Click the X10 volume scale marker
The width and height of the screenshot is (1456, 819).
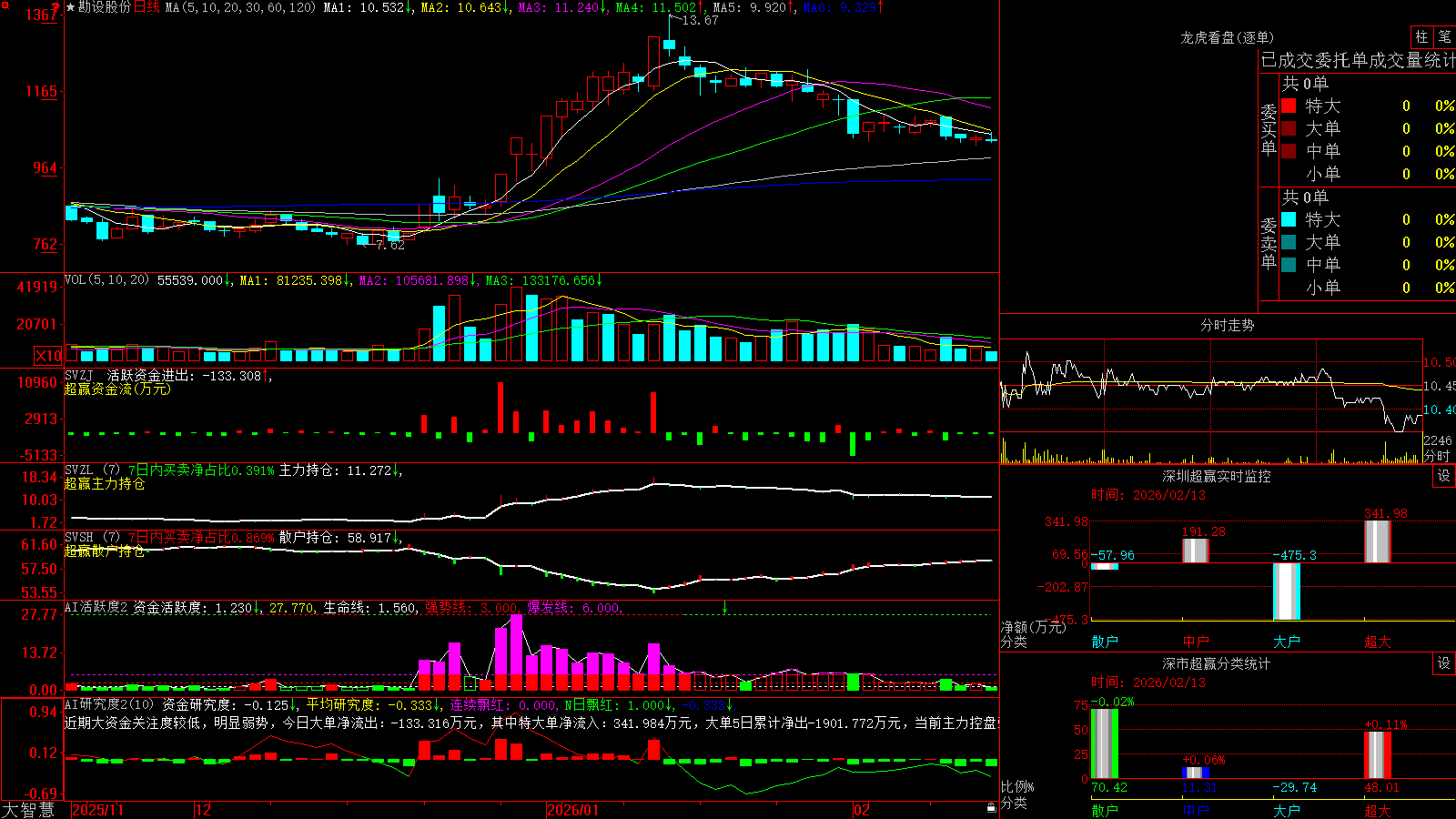click(x=48, y=356)
